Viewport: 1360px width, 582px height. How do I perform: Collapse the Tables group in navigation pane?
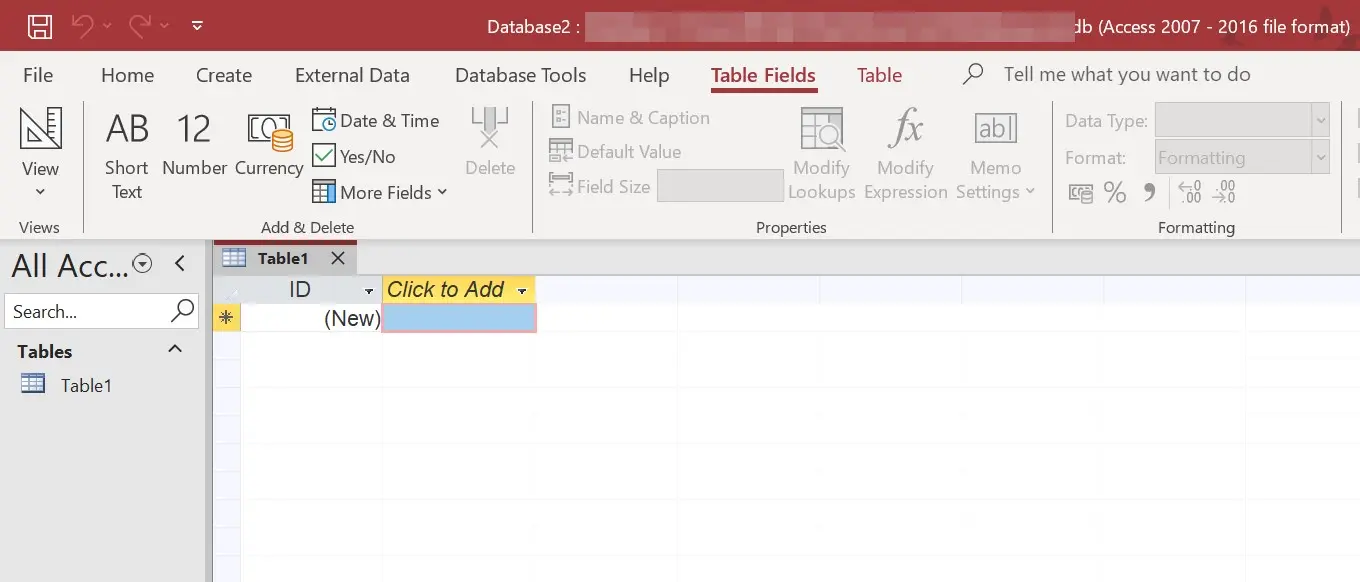pyautogui.click(x=174, y=349)
